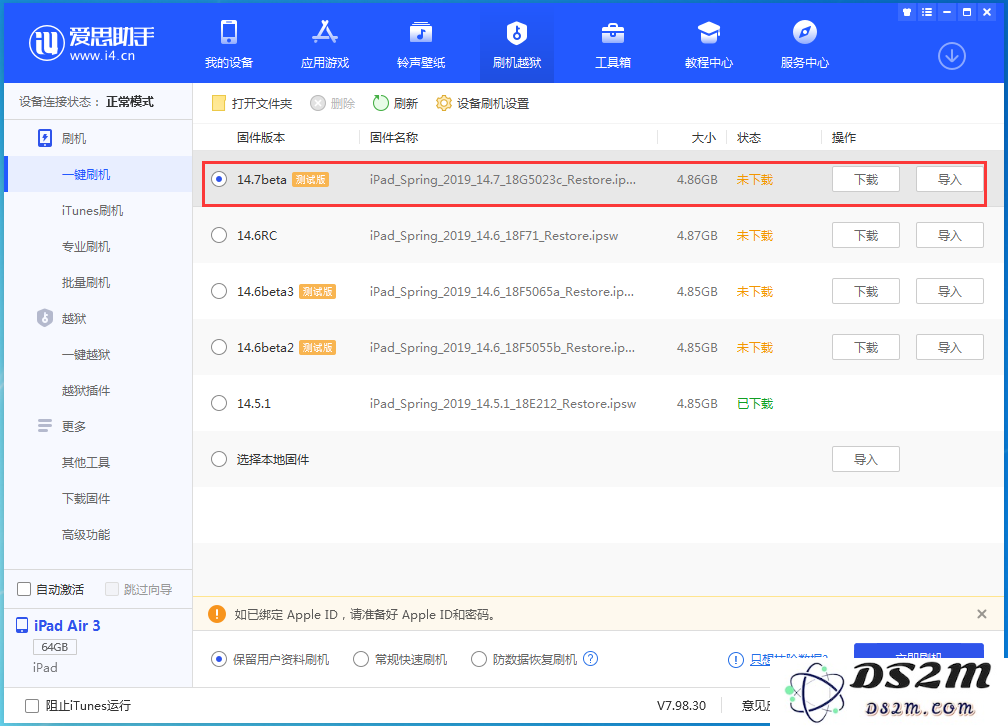Viewport: 1008px width, 726px height.
Task: Click the More list icon in sidebar
Action: coord(44,426)
